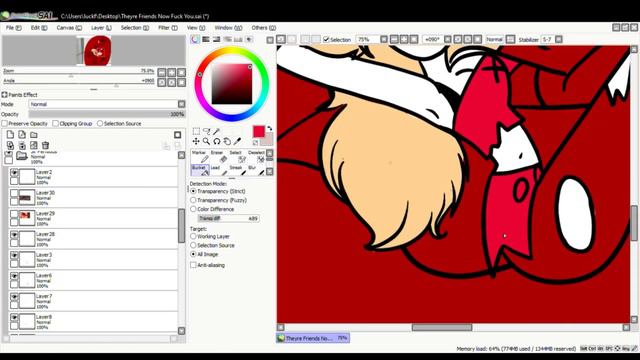Show the RGB slider panel
Viewport: 640px width, 360px height.
pyautogui.click(x=206, y=39)
